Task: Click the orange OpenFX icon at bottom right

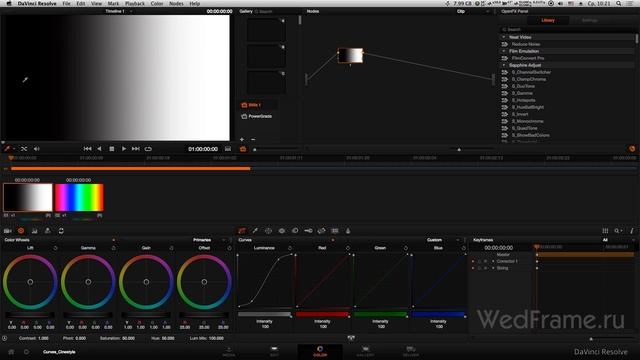Action: [632, 149]
